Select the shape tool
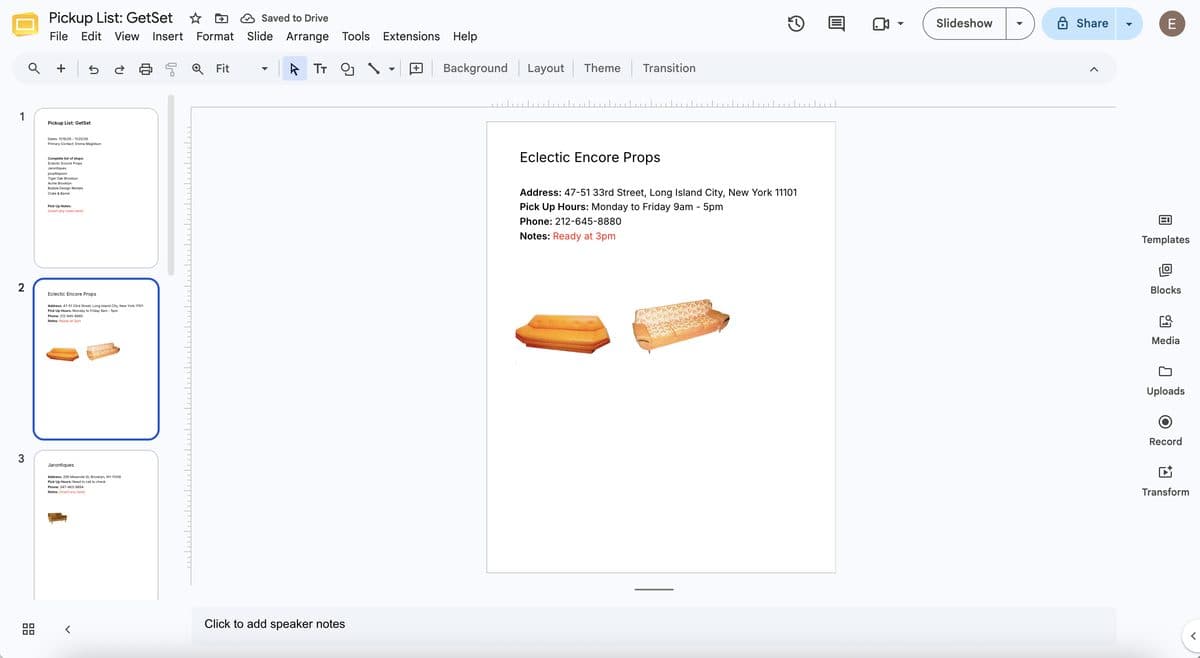The image size is (1200, 658). pyautogui.click(x=347, y=68)
